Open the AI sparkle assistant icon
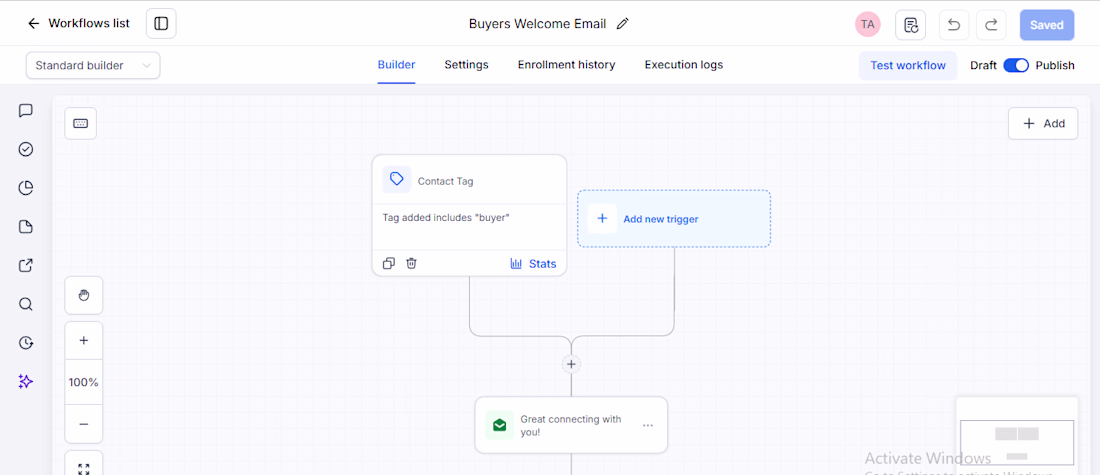Viewport: 1100px width, 475px height. [26, 382]
